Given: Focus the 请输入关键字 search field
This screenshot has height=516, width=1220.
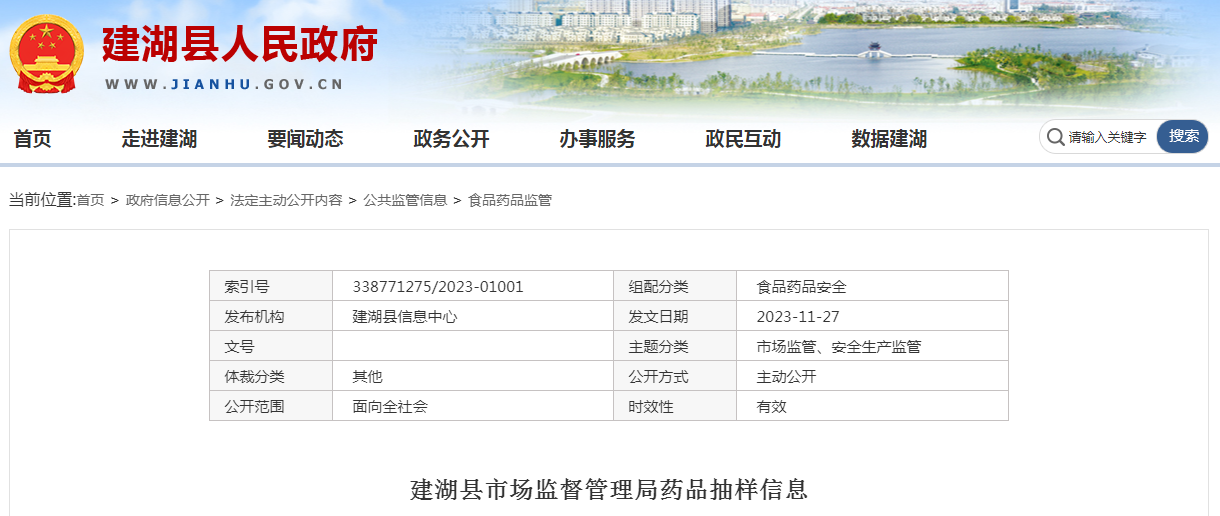Looking at the screenshot, I should click(1107, 137).
